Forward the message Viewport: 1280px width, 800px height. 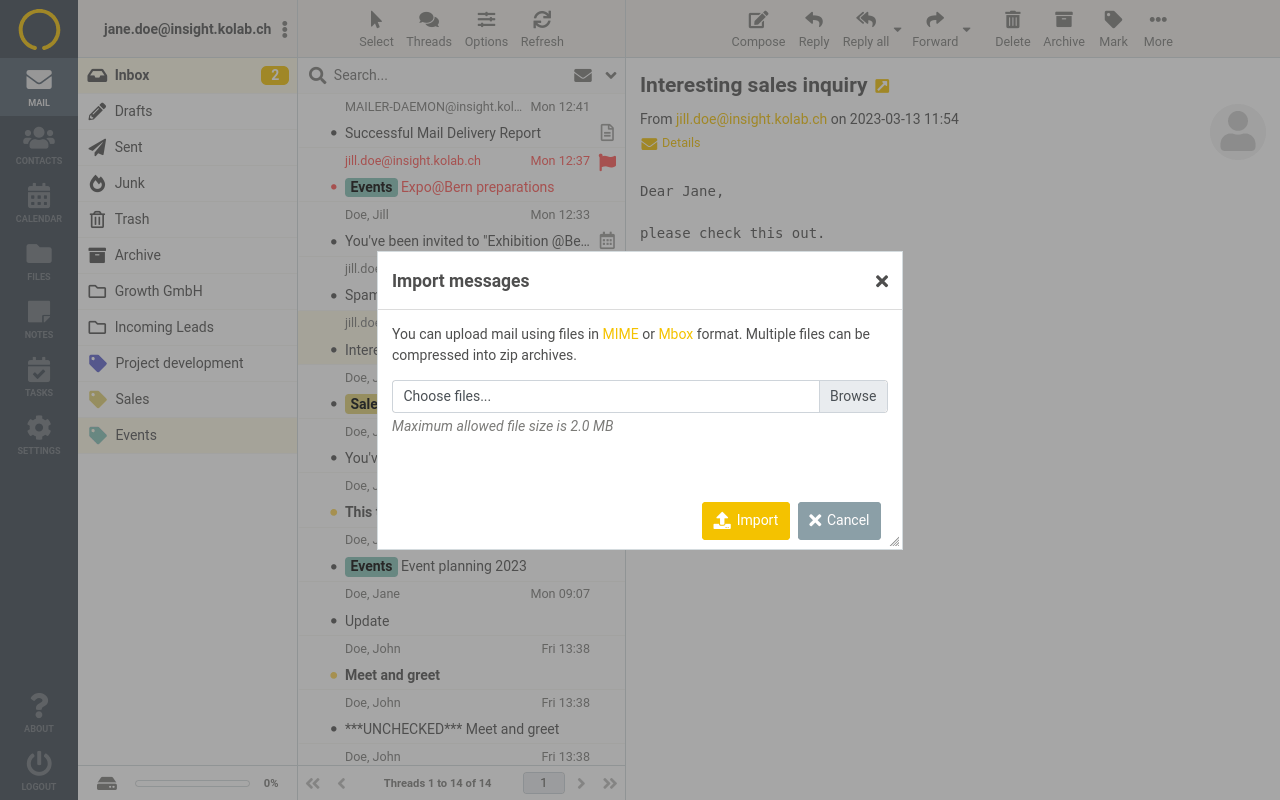pos(935,29)
